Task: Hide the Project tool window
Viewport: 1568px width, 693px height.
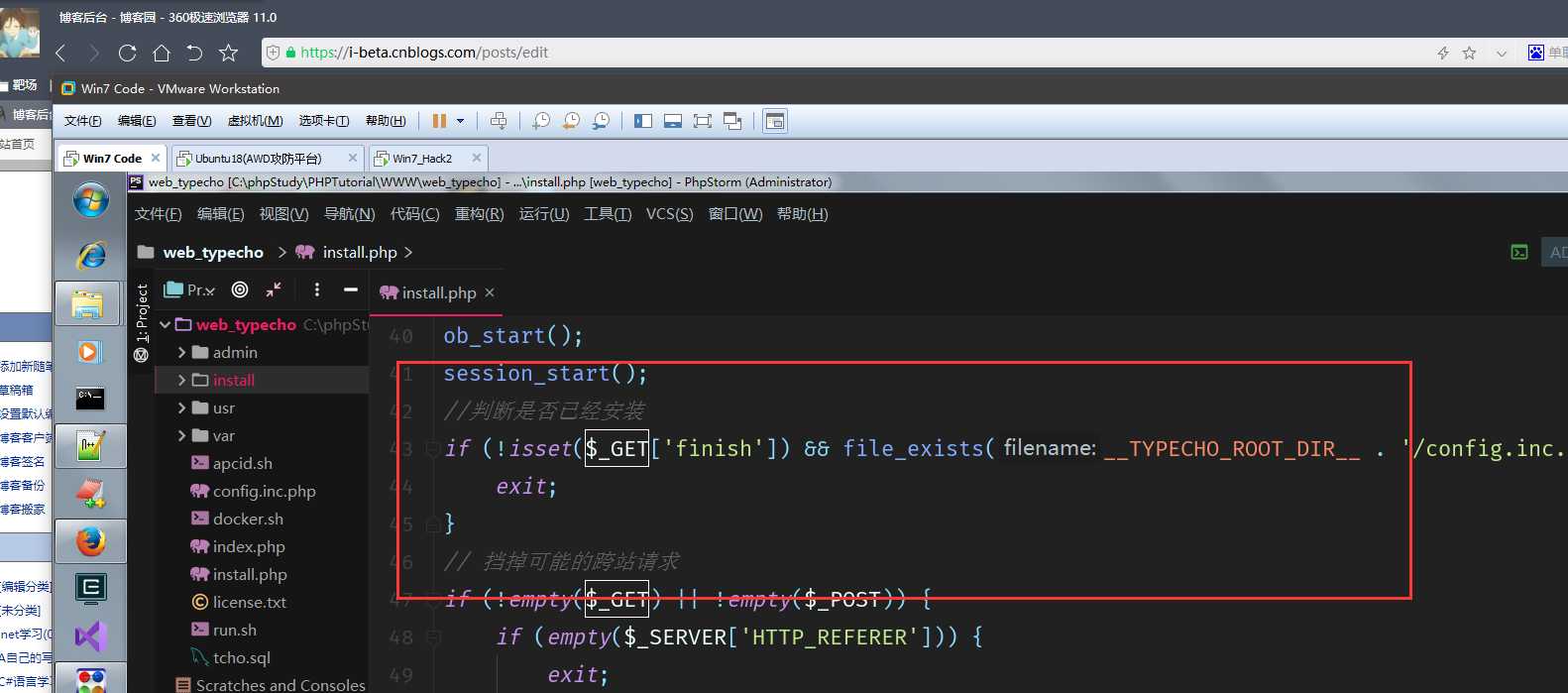Action: pos(350,289)
